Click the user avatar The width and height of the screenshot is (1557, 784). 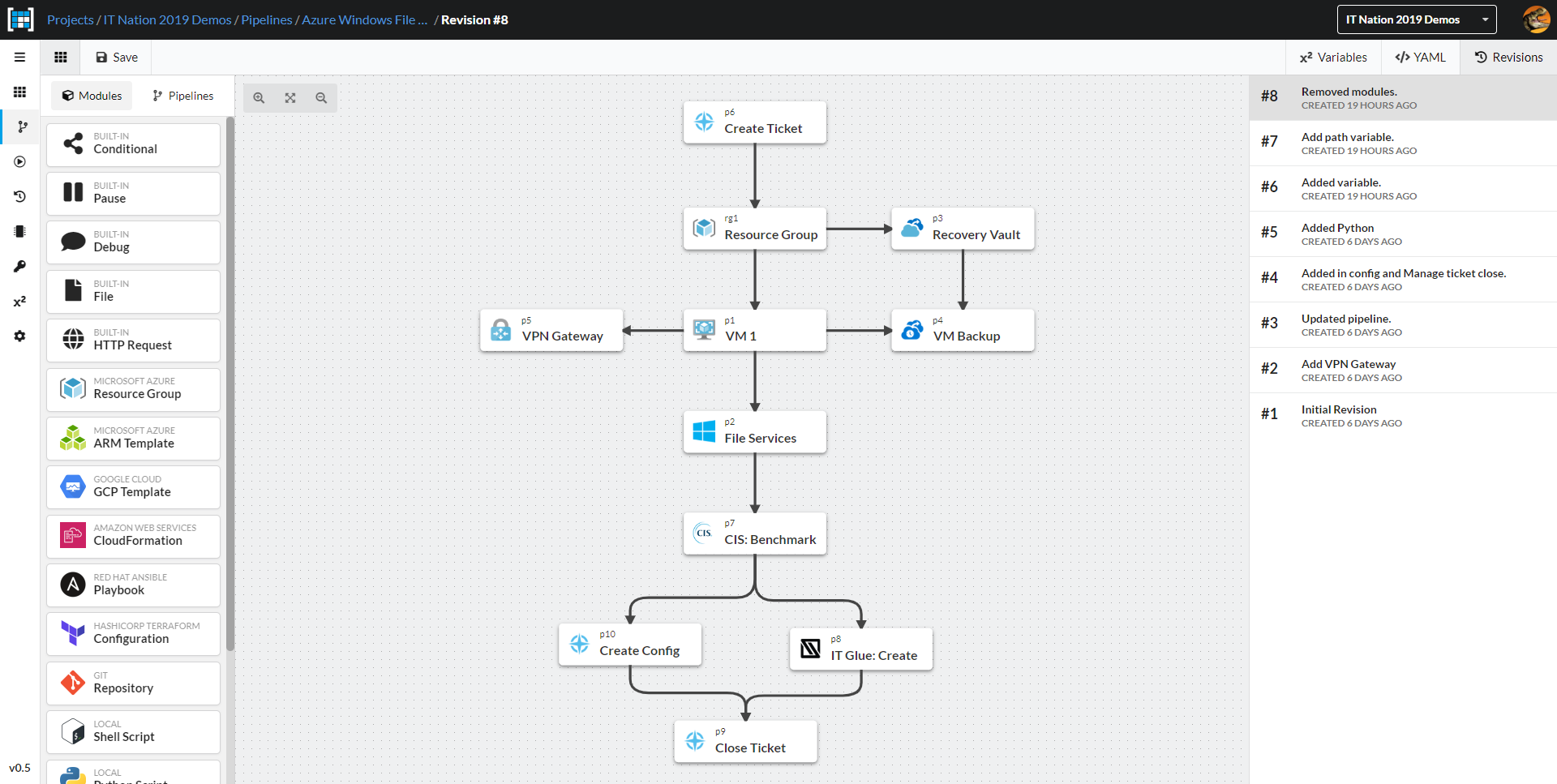coord(1536,19)
